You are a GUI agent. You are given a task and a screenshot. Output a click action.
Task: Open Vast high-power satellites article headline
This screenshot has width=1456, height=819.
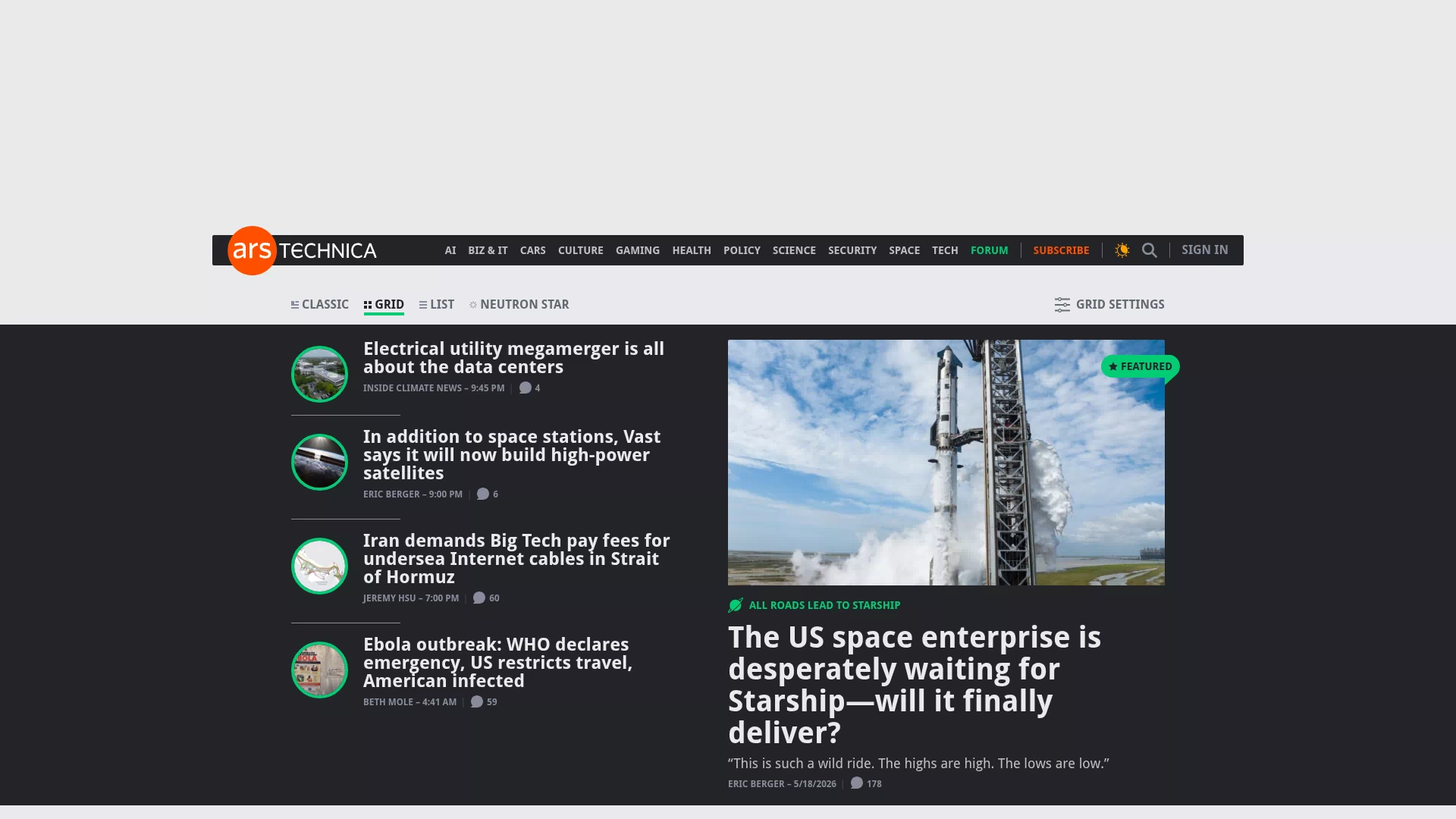[x=512, y=455]
